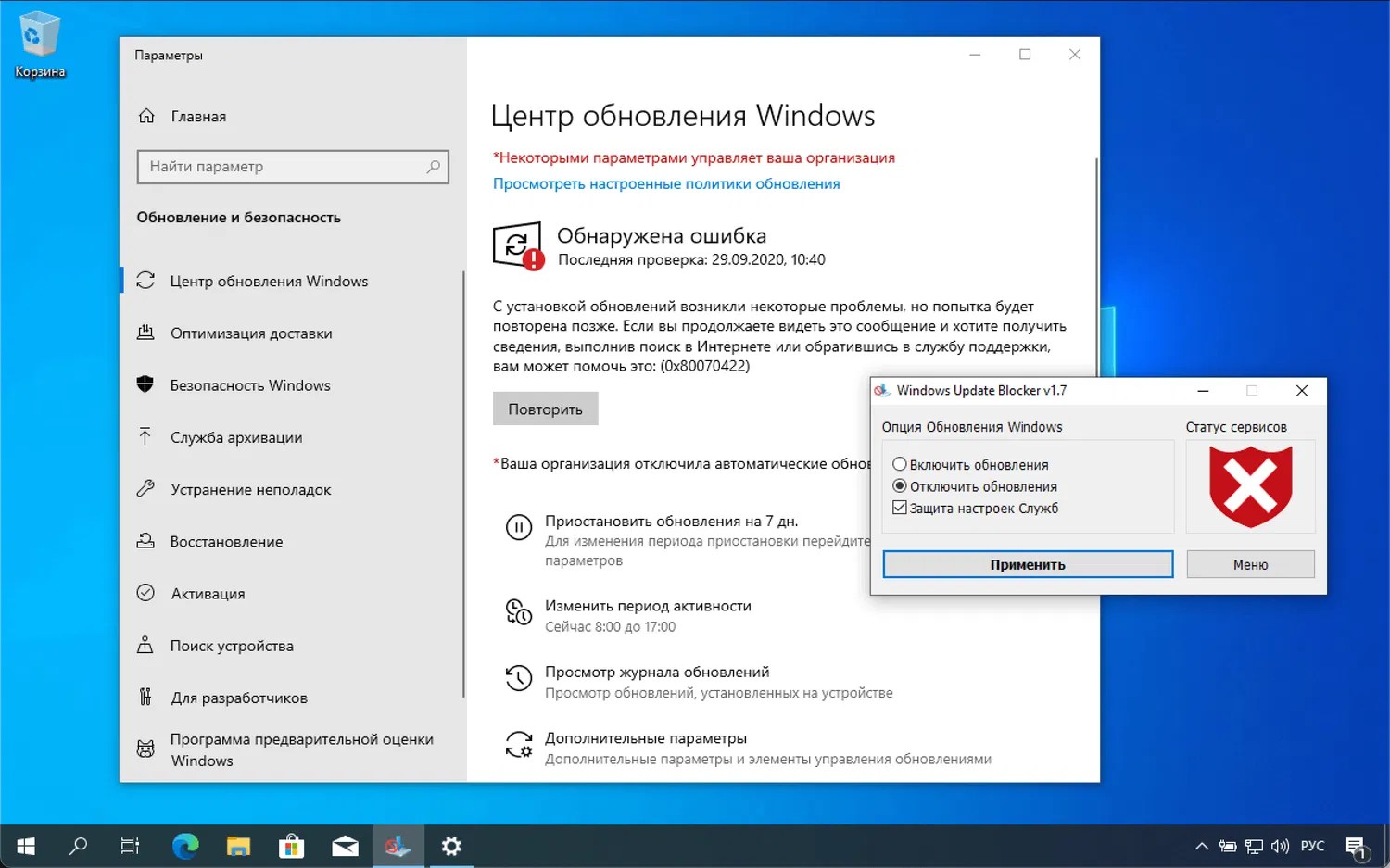Open Microsoft Edge from the taskbar
1390x868 pixels.
(x=185, y=846)
